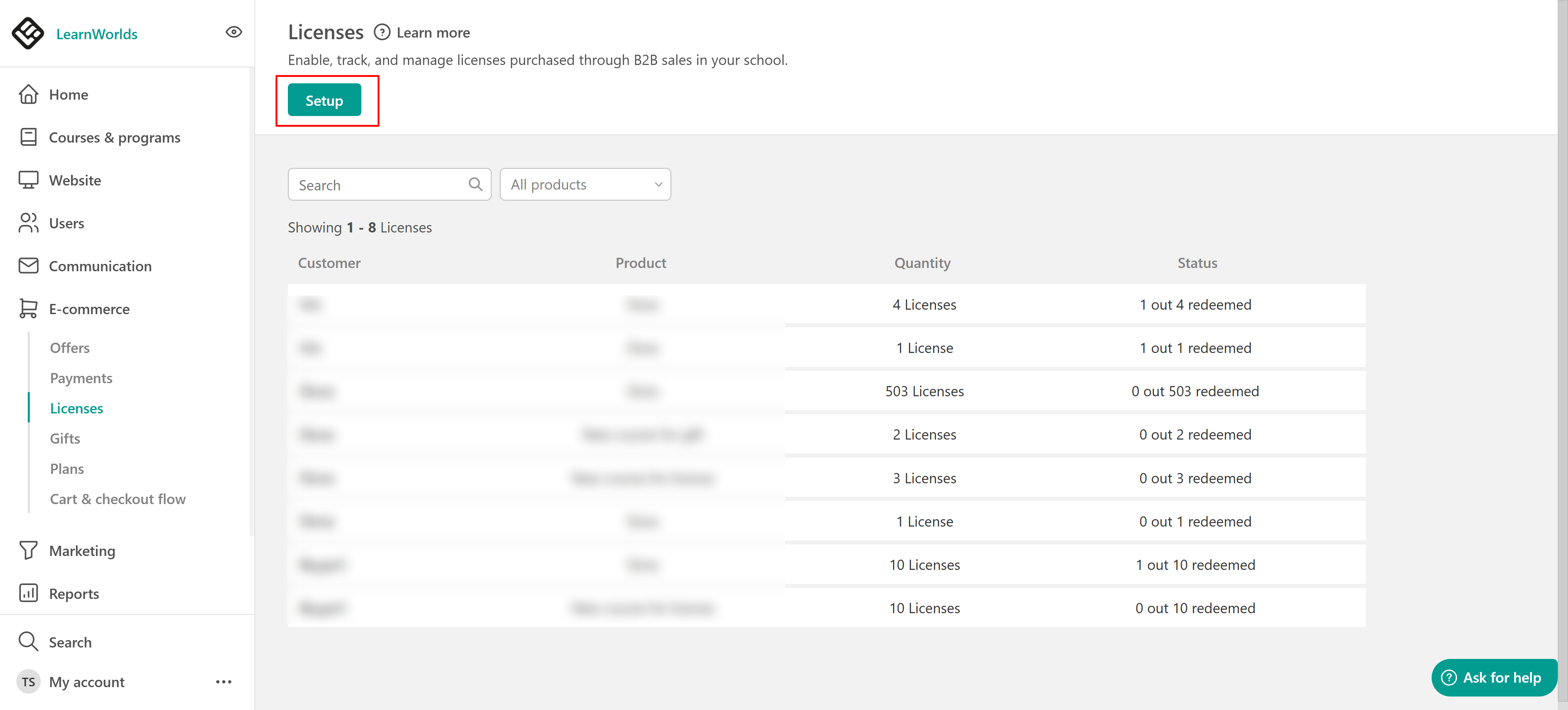
Task: Open My account three-dots menu
Action: [x=223, y=682]
